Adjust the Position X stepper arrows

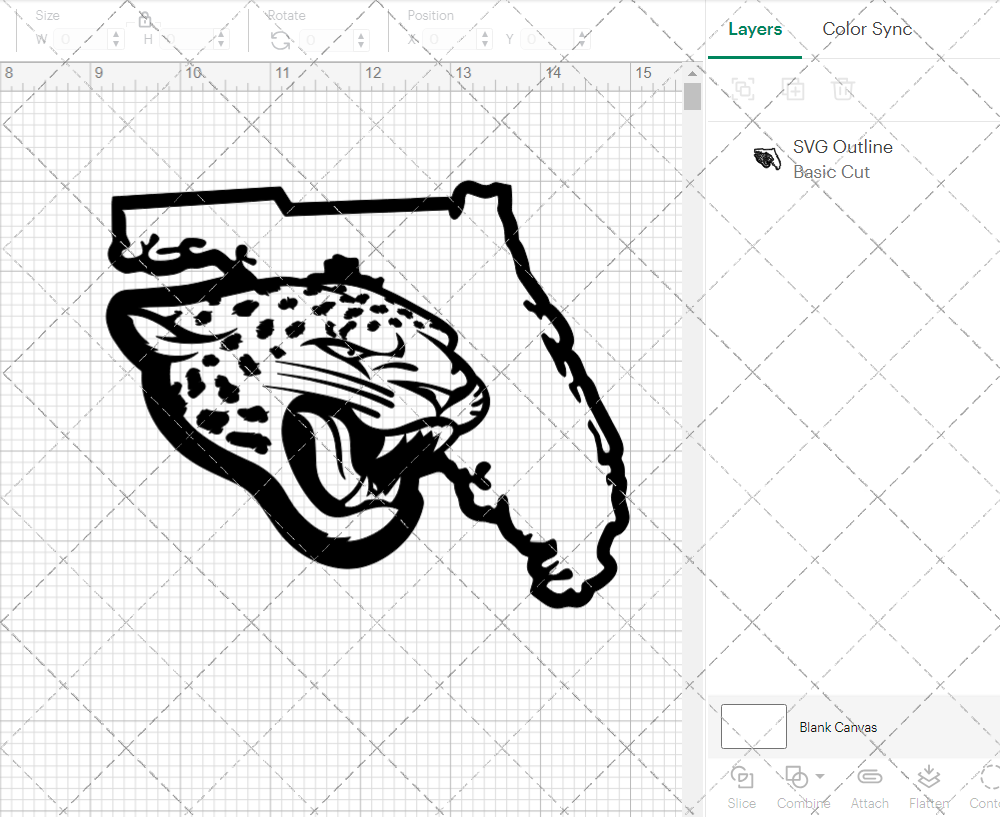tap(485, 40)
